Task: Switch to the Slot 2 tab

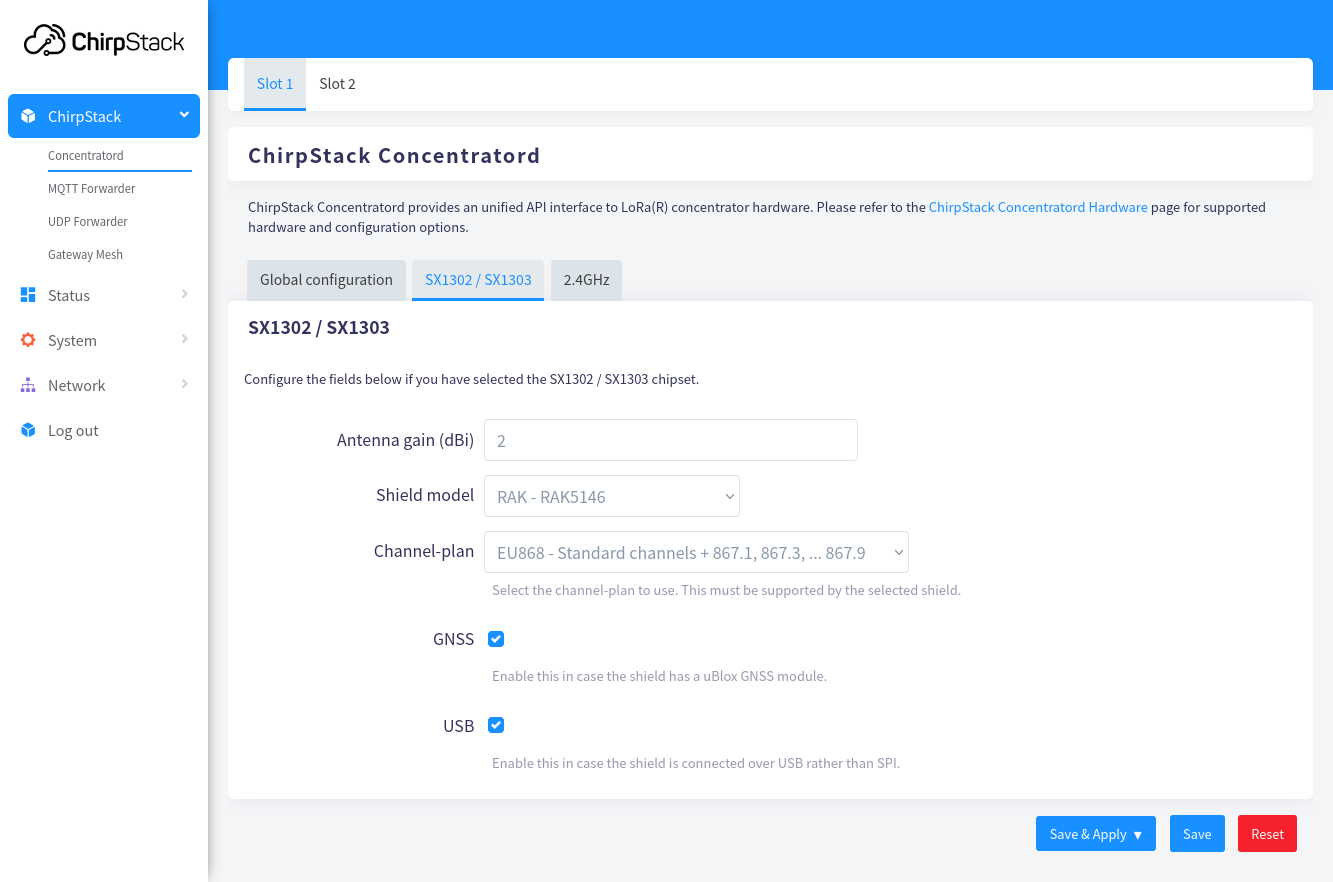Action: pyautogui.click(x=337, y=84)
